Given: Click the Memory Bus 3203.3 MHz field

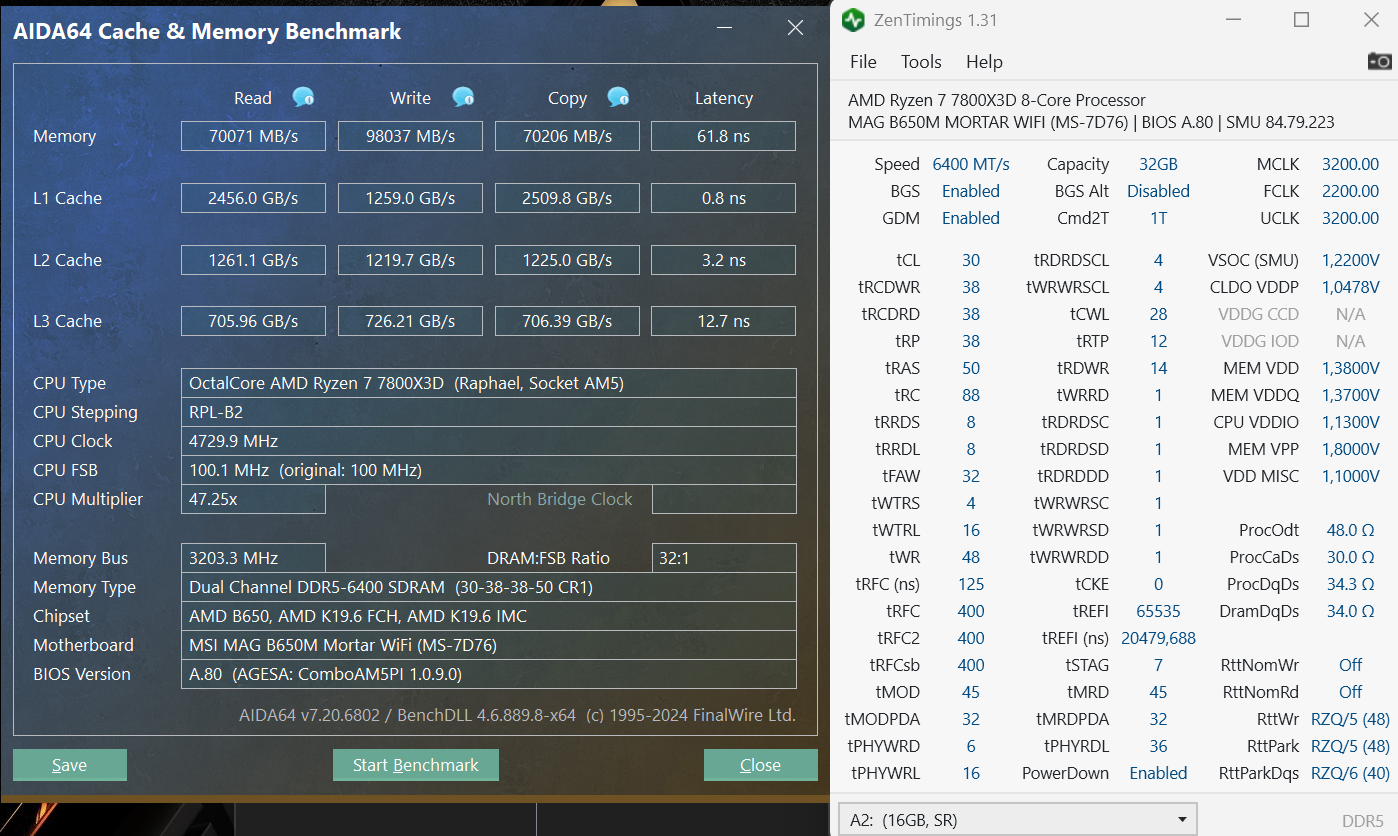Looking at the screenshot, I should 253,558.
